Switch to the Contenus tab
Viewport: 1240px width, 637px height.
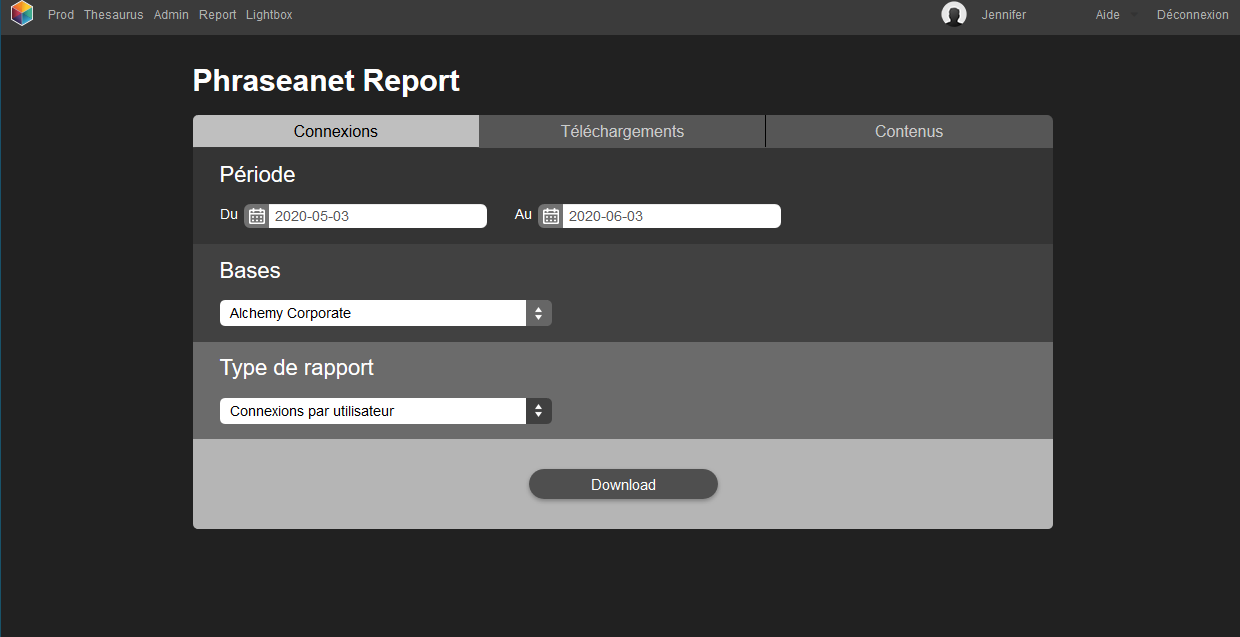908,131
